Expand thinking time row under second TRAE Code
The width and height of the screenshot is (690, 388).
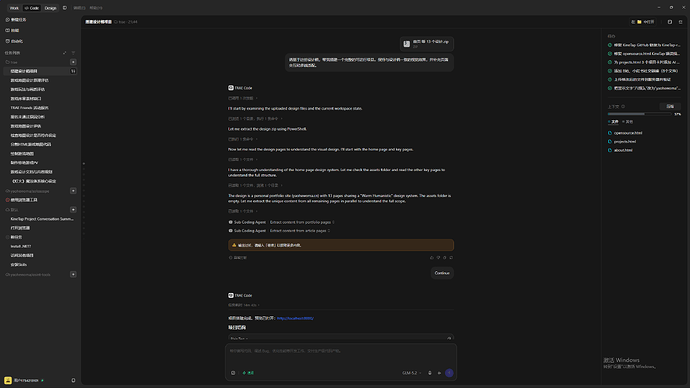243,305
